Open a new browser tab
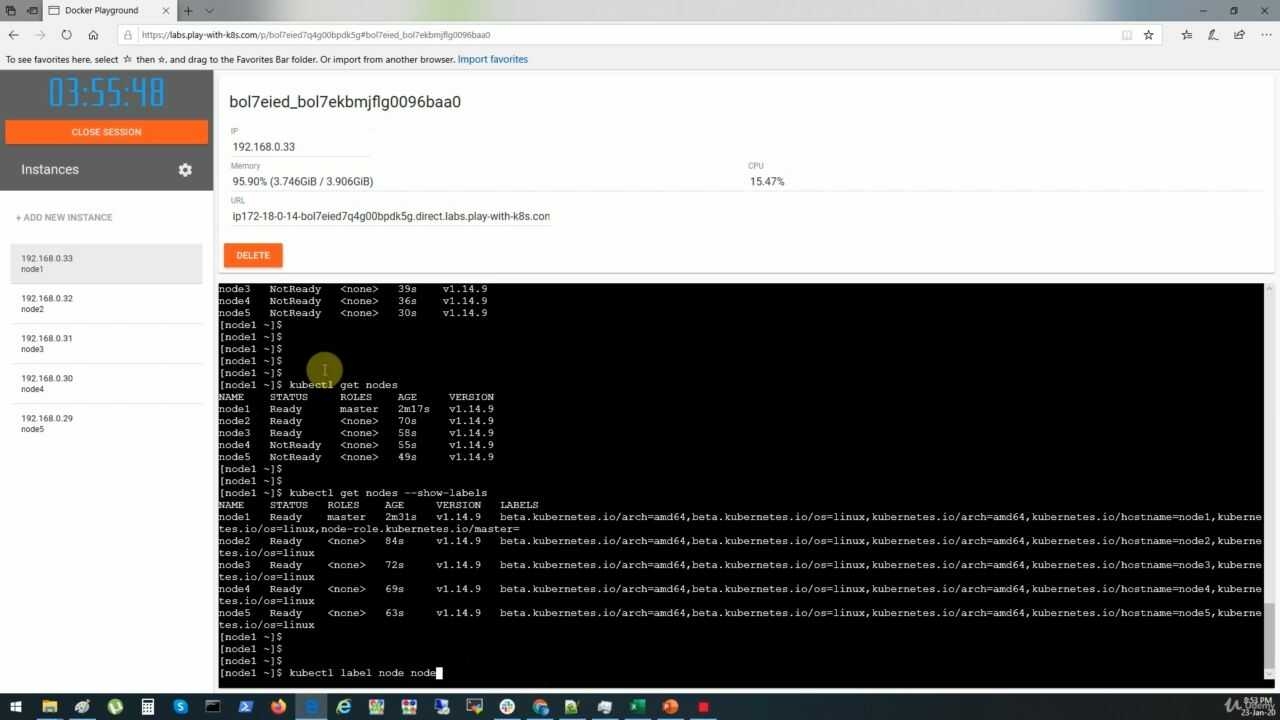The image size is (1280, 720). click(x=187, y=10)
